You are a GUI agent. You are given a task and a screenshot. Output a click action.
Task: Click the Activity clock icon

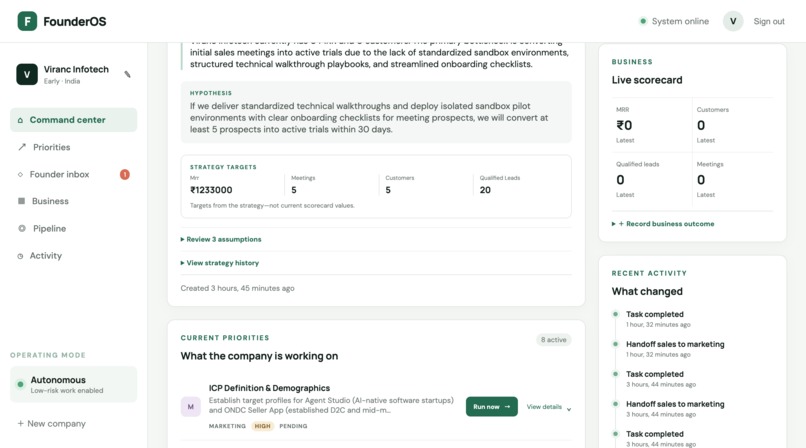(x=20, y=256)
